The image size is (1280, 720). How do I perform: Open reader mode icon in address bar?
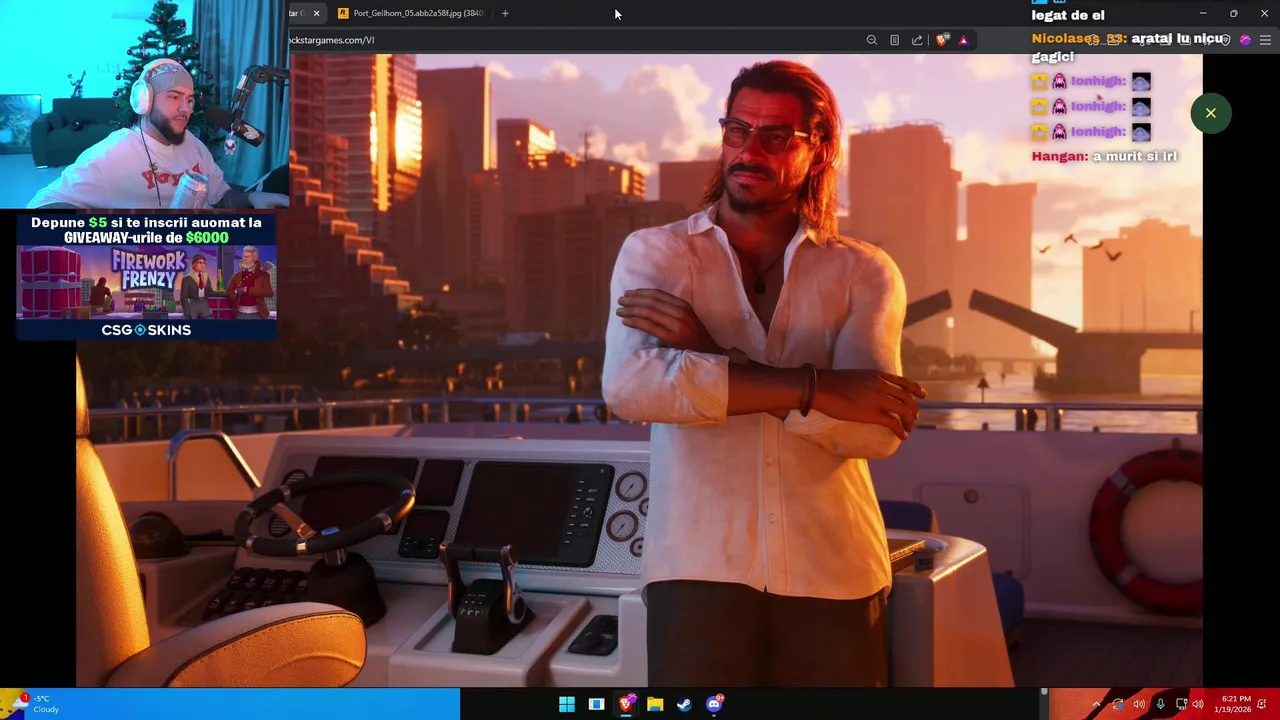(894, 40)
